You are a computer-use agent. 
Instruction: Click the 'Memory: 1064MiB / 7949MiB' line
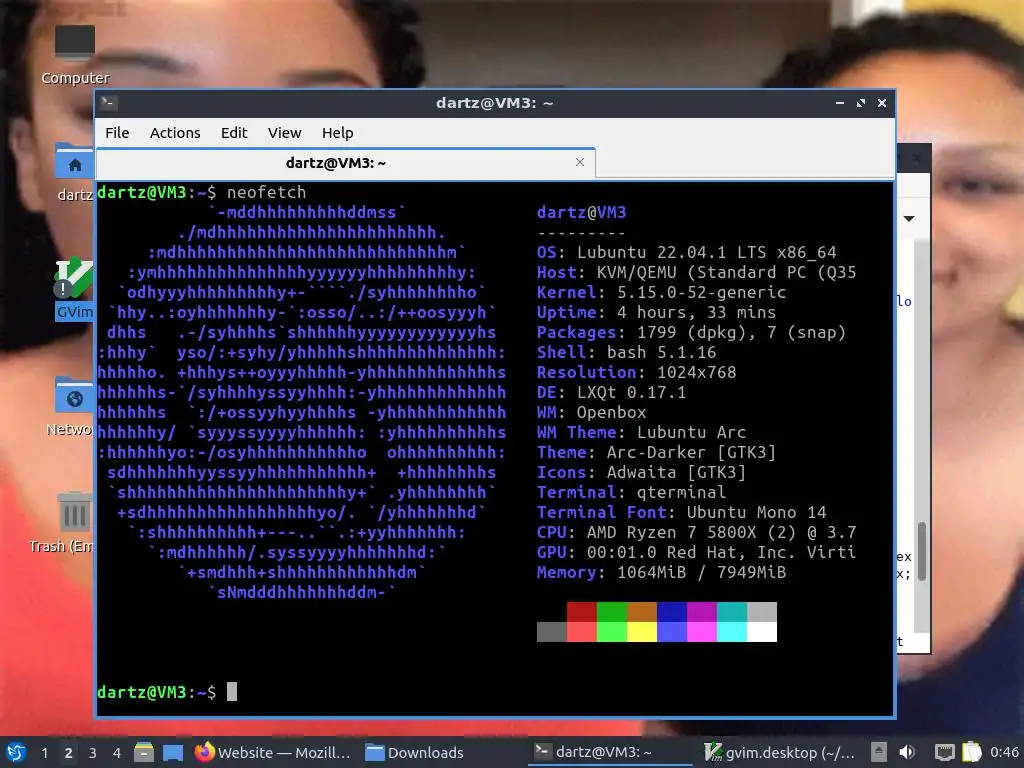click(x=662, y=572)
